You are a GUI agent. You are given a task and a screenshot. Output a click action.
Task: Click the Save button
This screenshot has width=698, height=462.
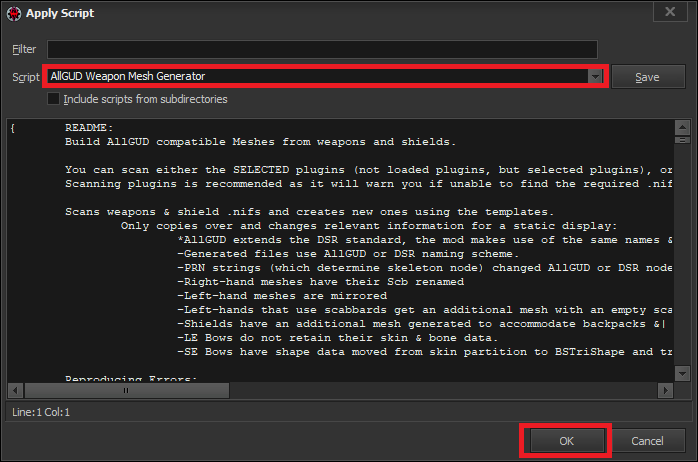648,77
